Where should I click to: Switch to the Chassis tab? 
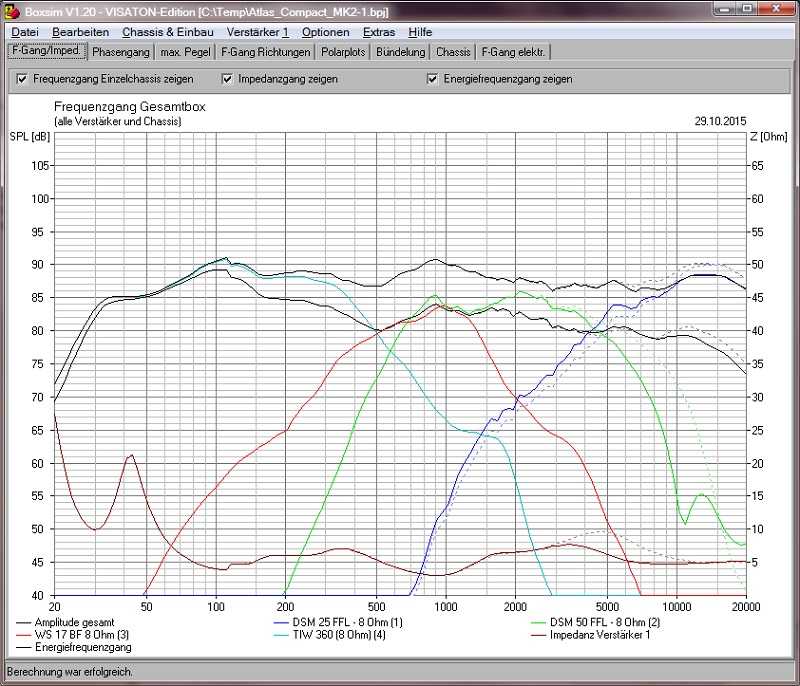(x=453, y=52)
